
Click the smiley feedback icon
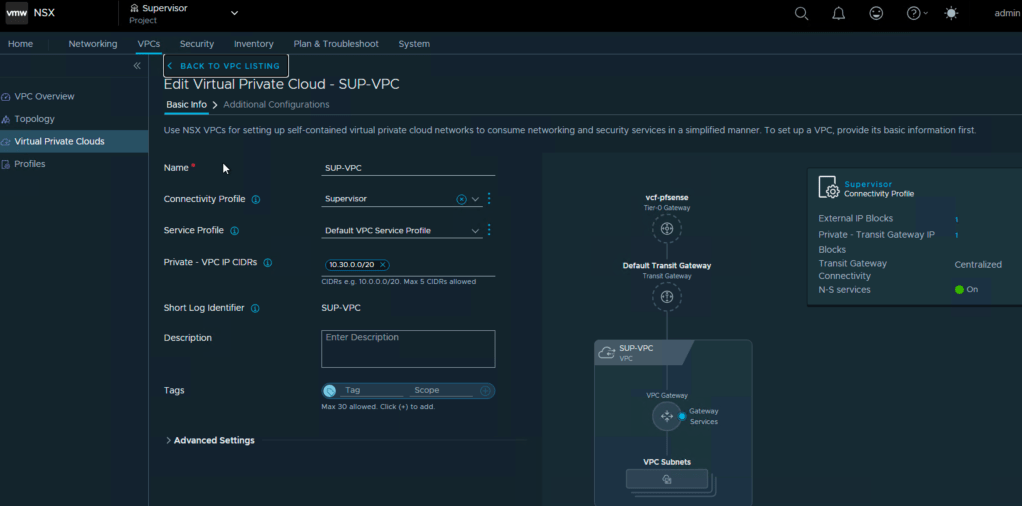click(x=876, y=13)
